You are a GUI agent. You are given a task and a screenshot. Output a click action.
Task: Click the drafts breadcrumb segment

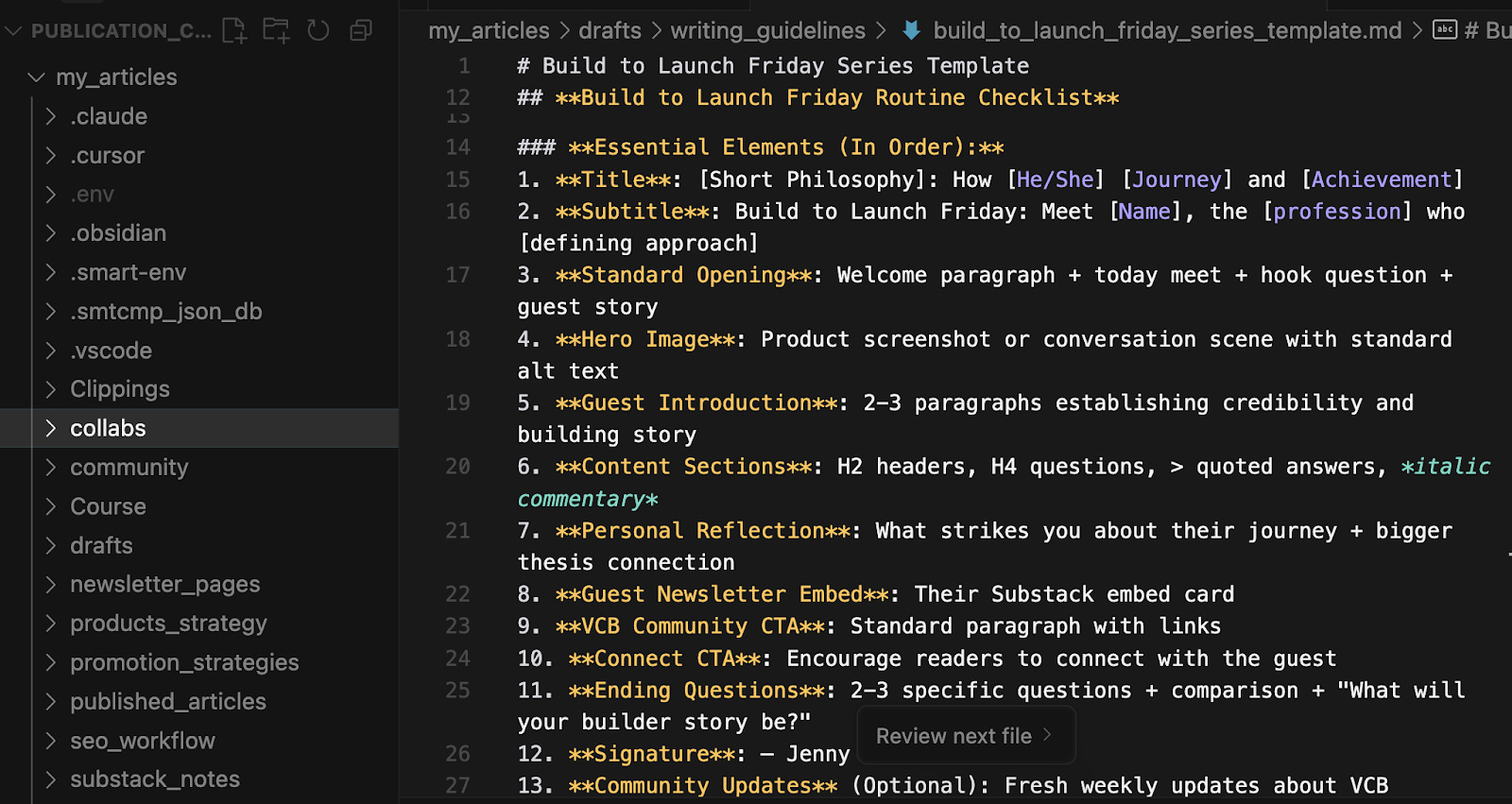[610, 30]
